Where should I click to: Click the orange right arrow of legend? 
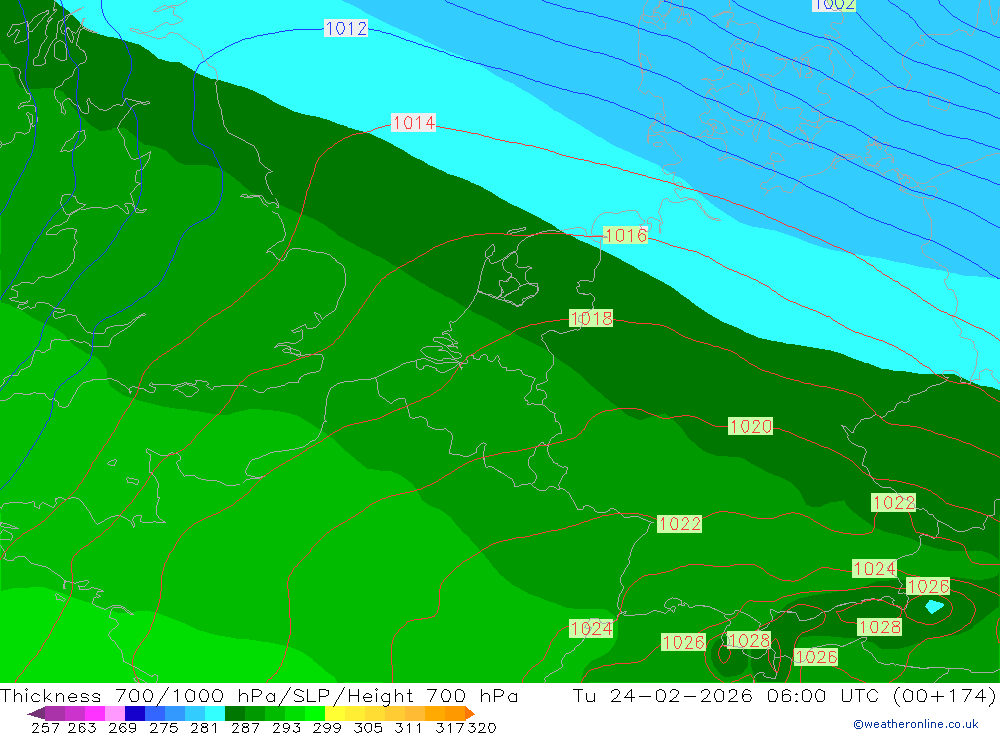470,713
